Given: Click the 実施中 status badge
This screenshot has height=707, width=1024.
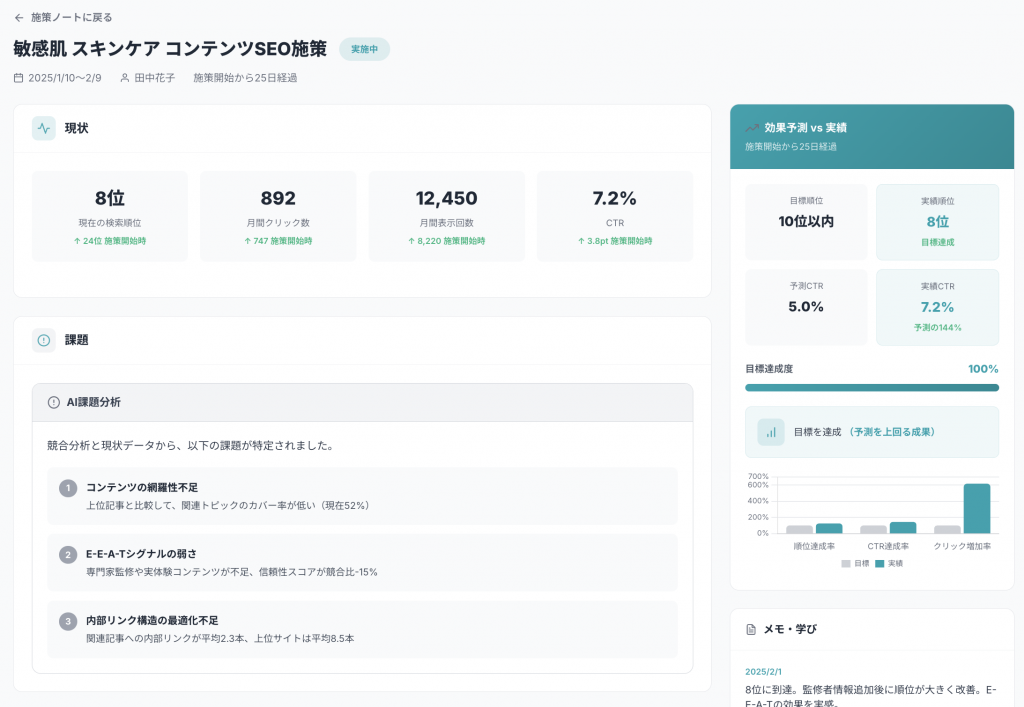Looking at the screenshot, I should pos(364,49).
